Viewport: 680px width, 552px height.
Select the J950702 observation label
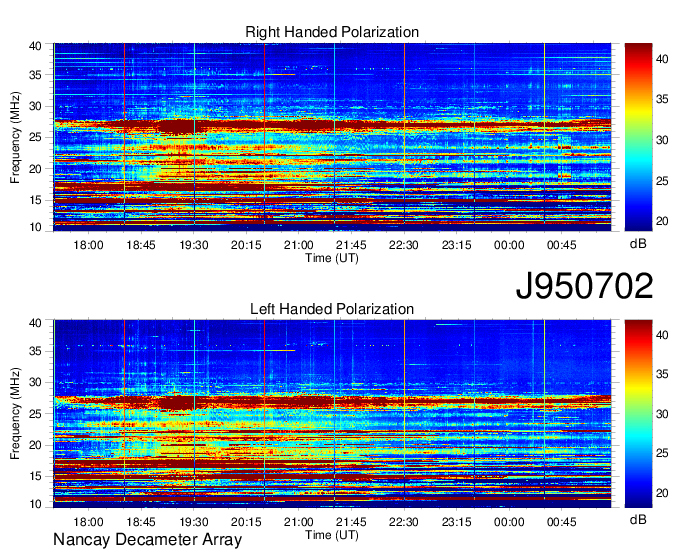pyautogui.click(x=584, y=286)
